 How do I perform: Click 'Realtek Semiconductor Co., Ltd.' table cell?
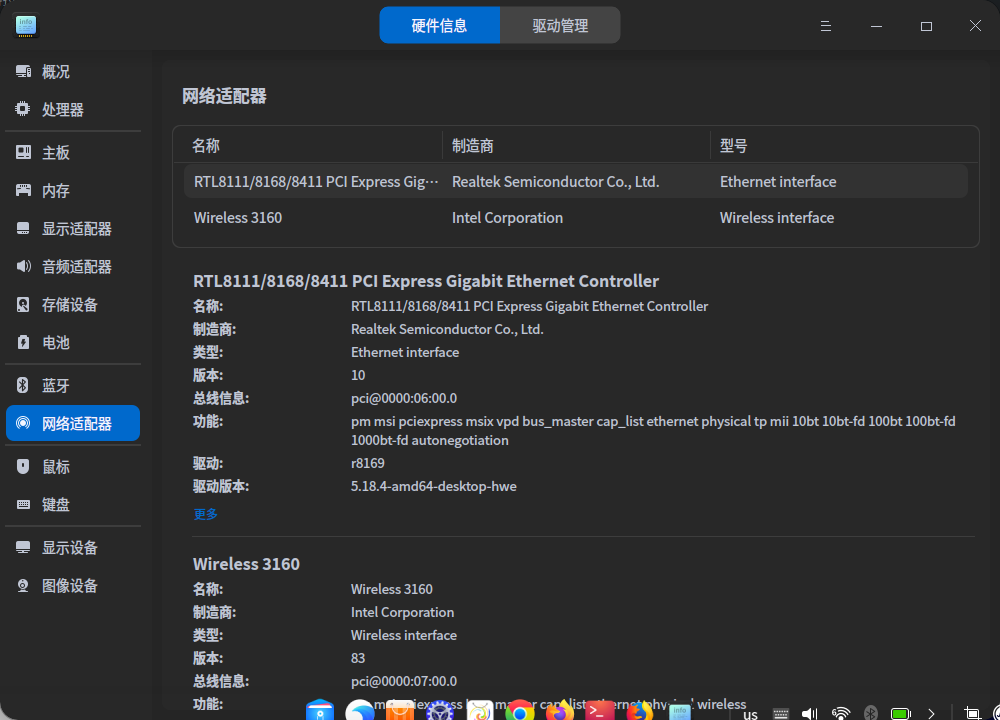(x=555, y=182)
